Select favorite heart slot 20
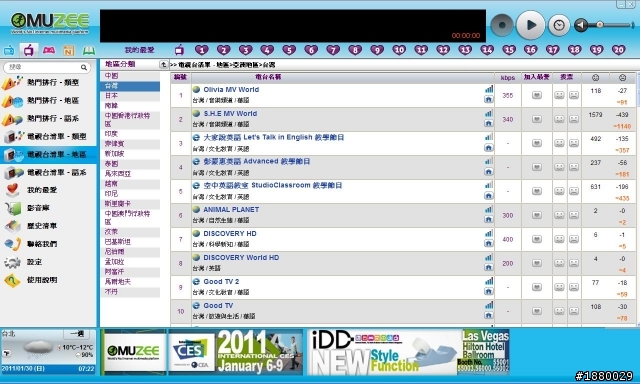This screenshot has width=640, height=384. click(x=618, y=50)
